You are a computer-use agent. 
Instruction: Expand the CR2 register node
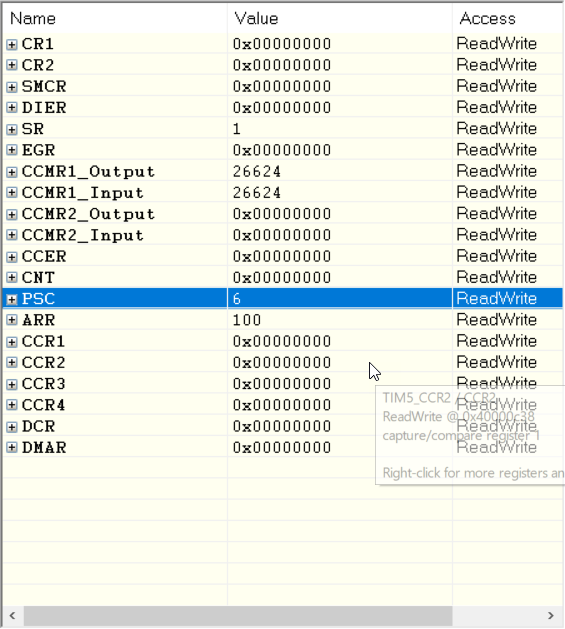coord(12,65)
